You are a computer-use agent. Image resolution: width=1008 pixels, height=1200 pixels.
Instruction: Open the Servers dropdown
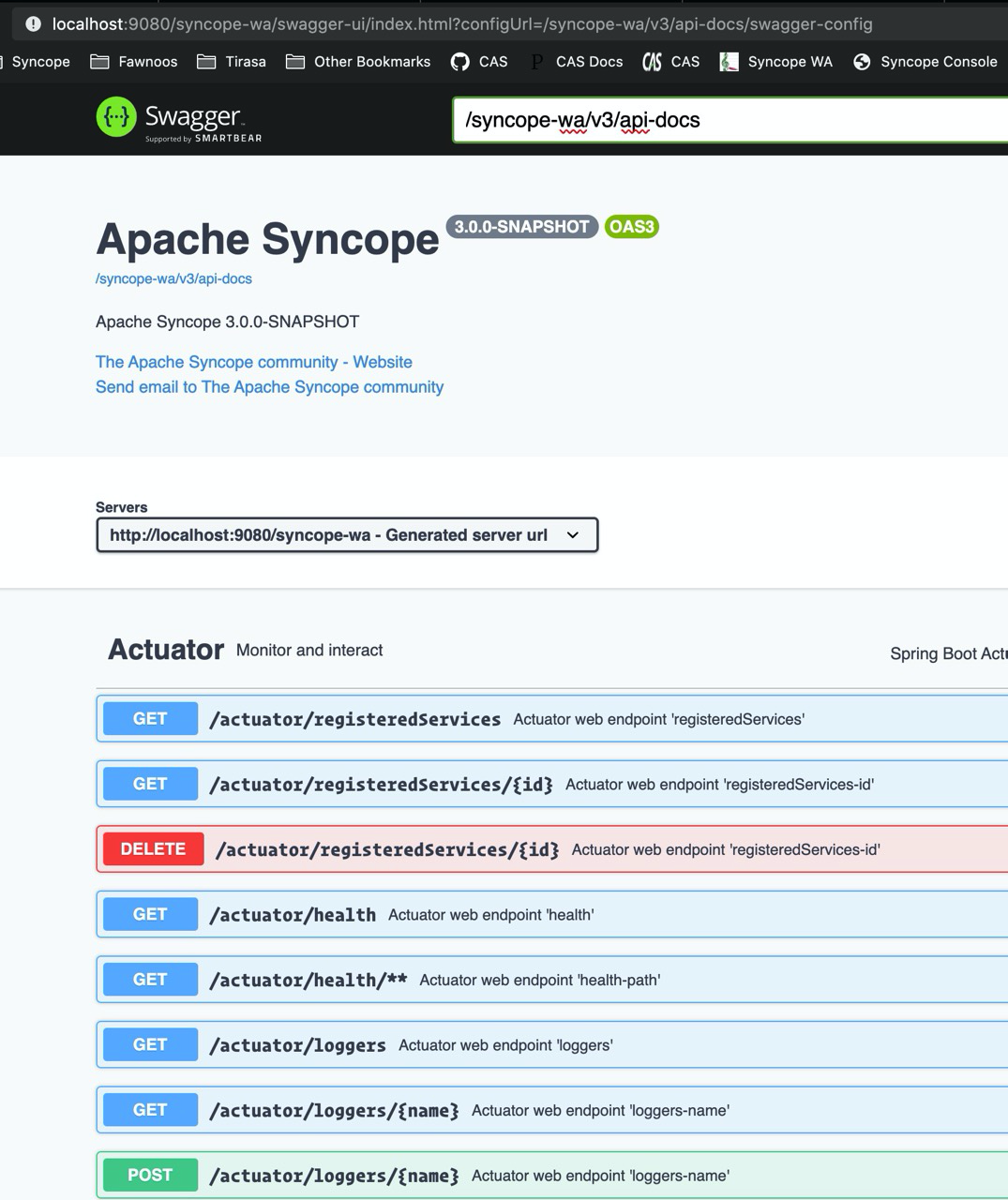click(x=347, y=535)
